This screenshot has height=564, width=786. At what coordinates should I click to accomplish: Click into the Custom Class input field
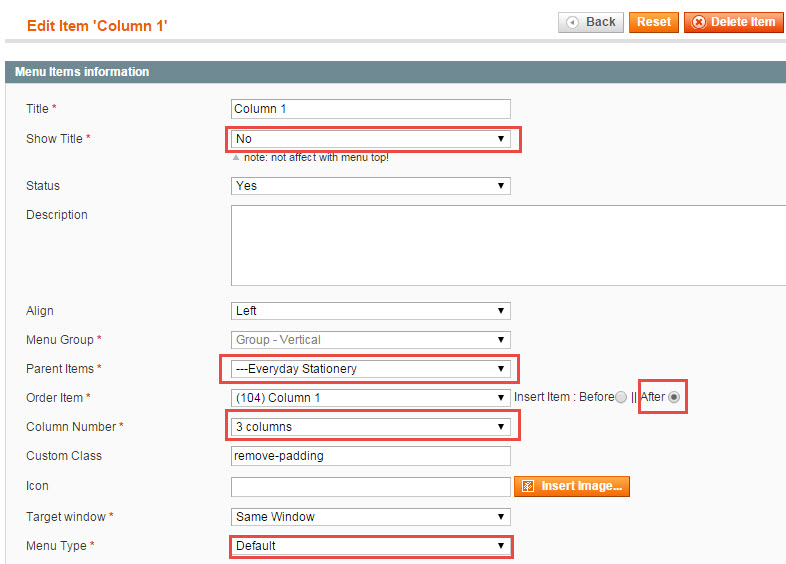[x=370, y=456]
